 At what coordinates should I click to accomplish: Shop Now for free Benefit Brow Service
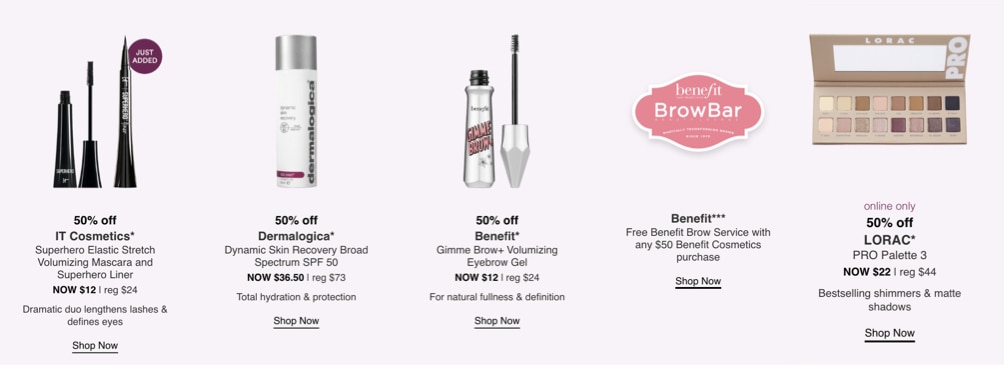[x=698, y=281]
